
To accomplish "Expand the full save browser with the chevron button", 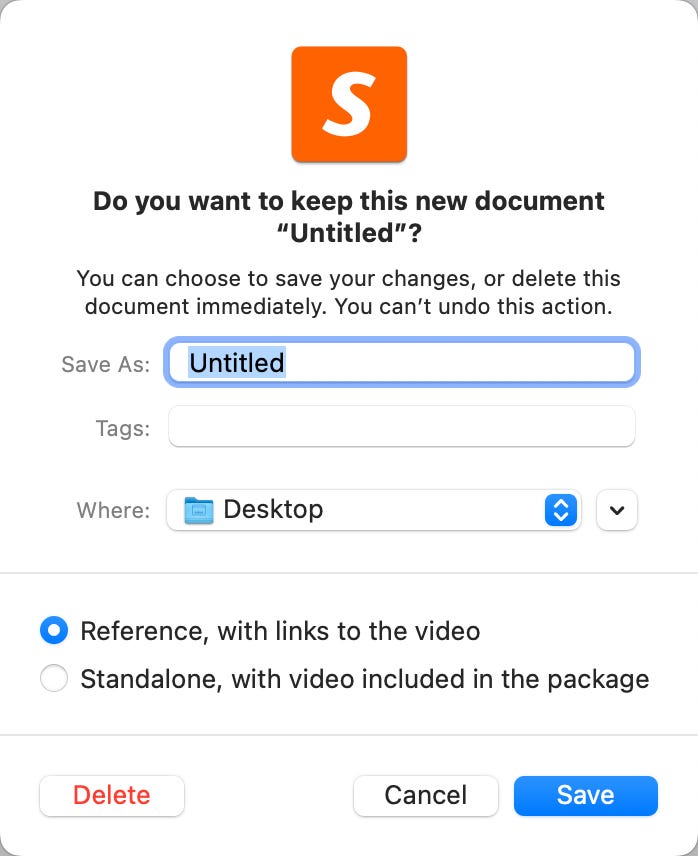I will (x=617, y=510).
